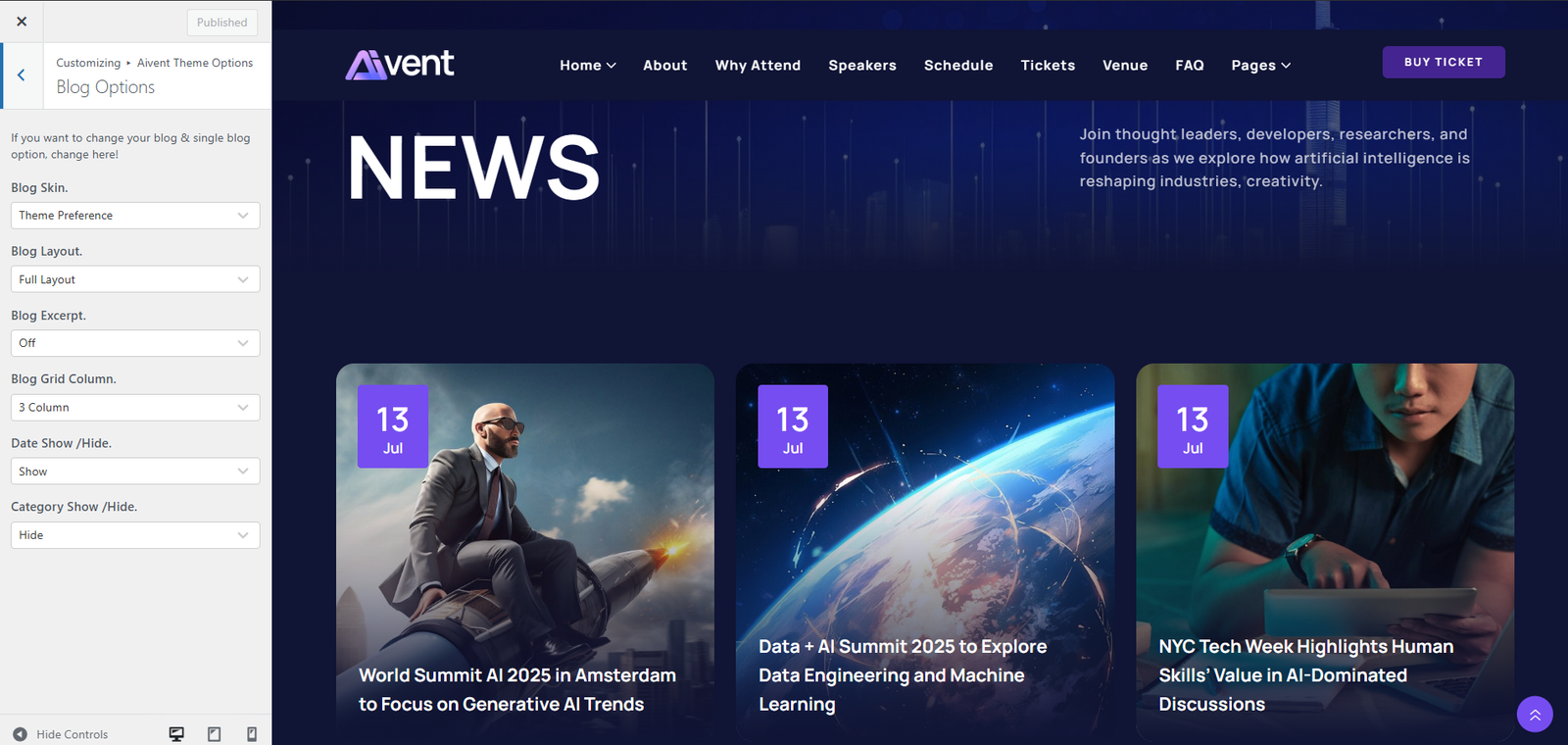Open World Summit AI 2025 Amsterdam post title
1568x745 pixels.
[x=517, y=689]
